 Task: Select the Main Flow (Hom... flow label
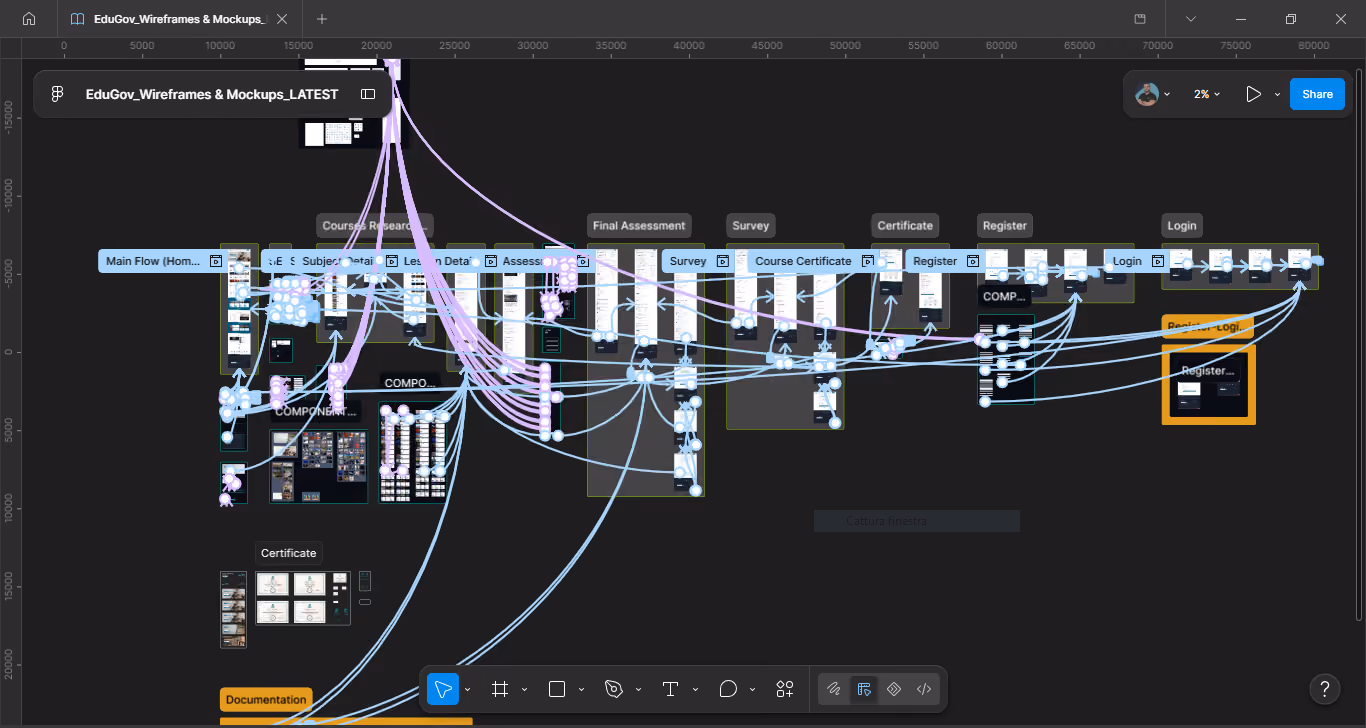point(152,261)
